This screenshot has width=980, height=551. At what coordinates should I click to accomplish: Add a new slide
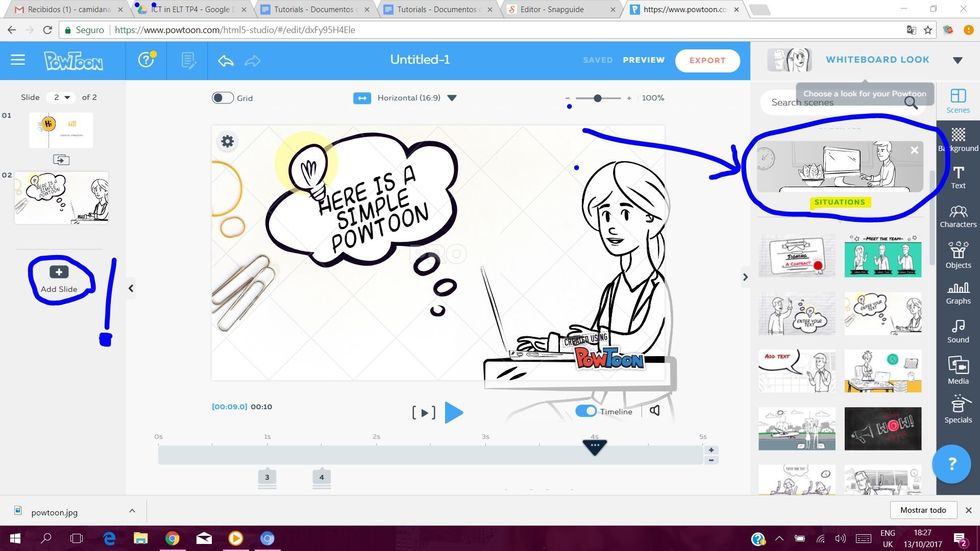pyautogui.click(x=59, y=279)
